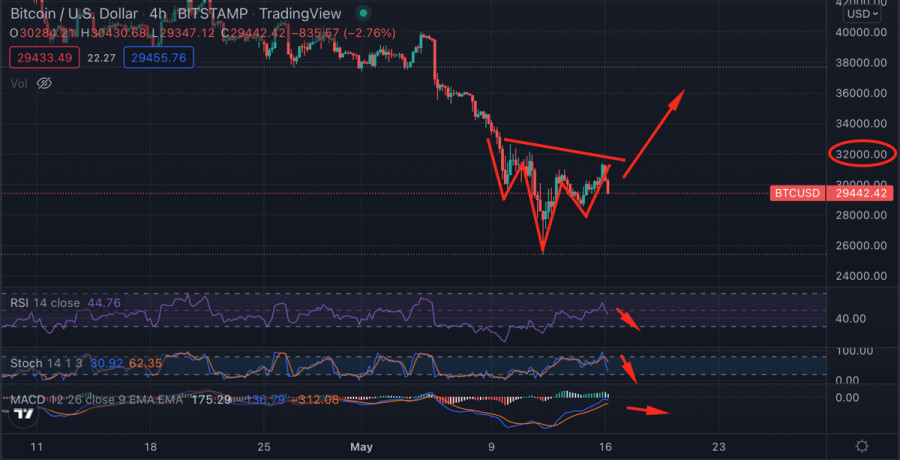Click the 16 date on time axis

(605, 446)
